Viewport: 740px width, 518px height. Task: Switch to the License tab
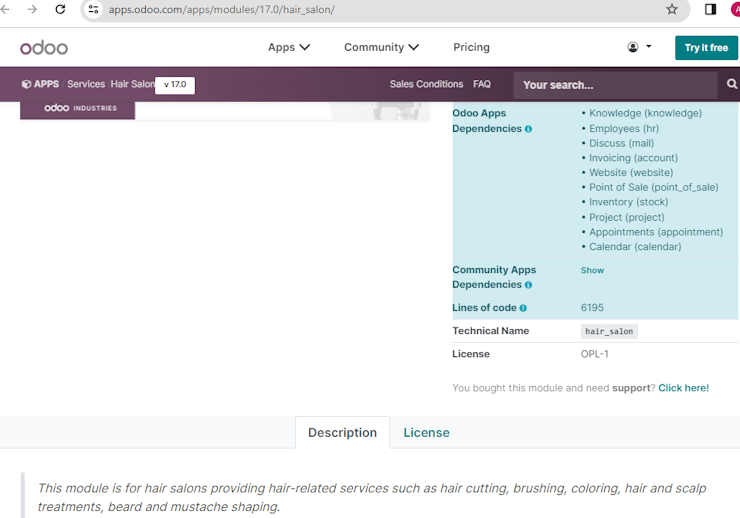coord(426,433)
